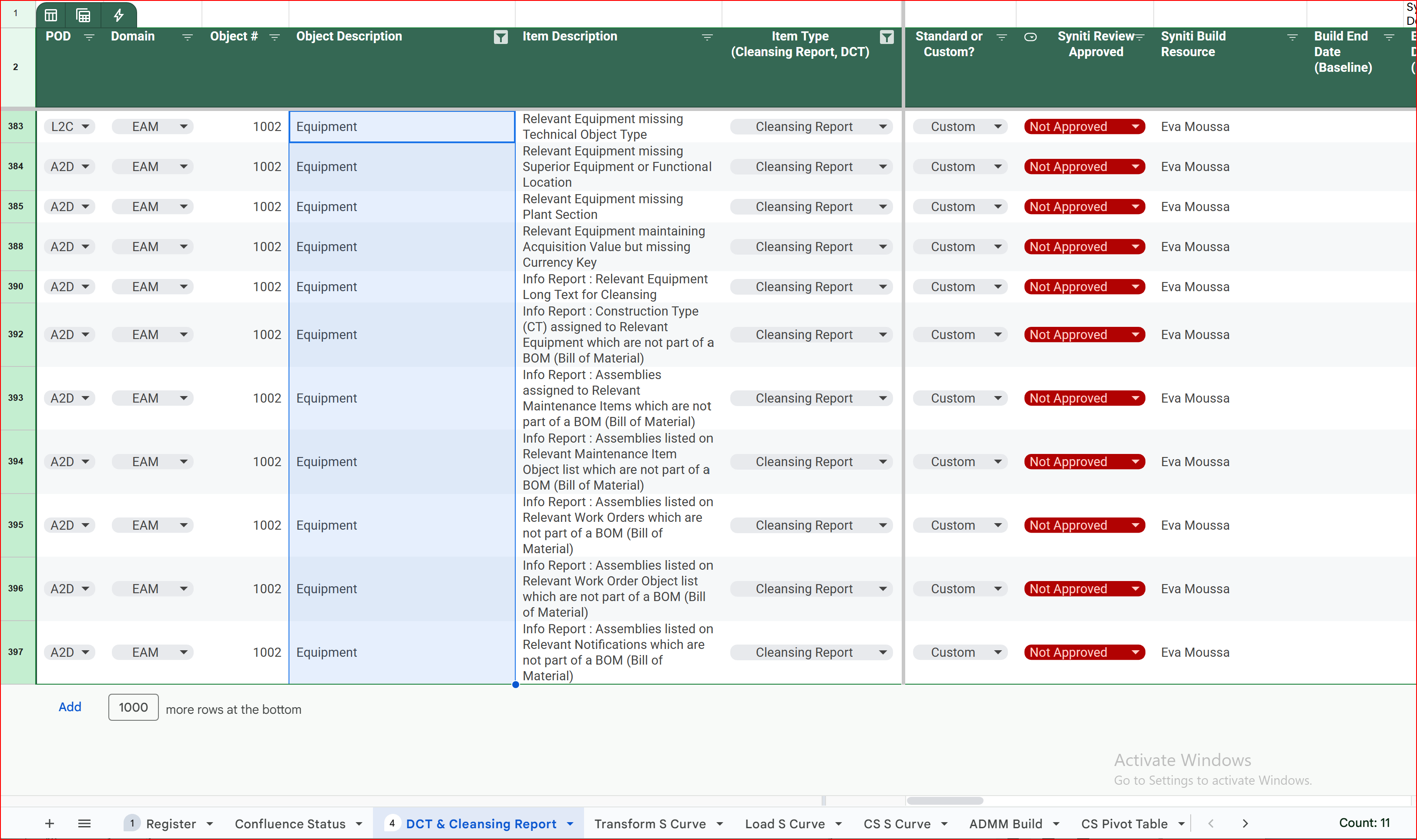Click the row count input field showing 1000
1417x840 pixels.
[x=133, y=708]
